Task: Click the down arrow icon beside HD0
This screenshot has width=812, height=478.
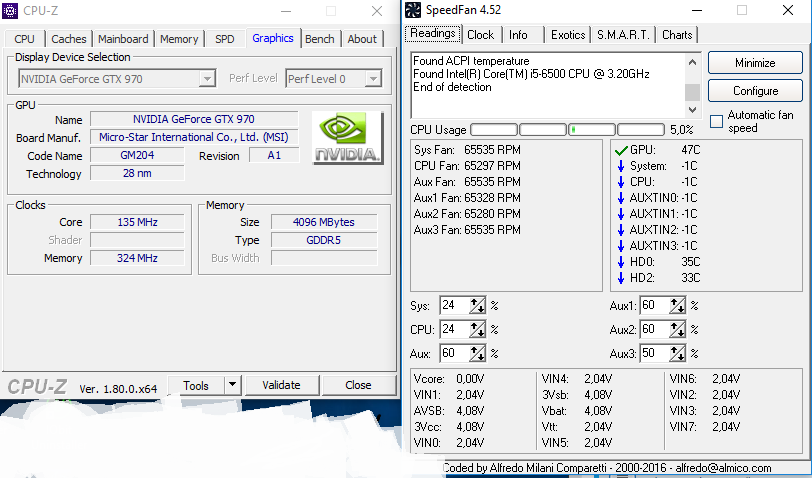Action: pyautogui.click(x=621, y=262)
